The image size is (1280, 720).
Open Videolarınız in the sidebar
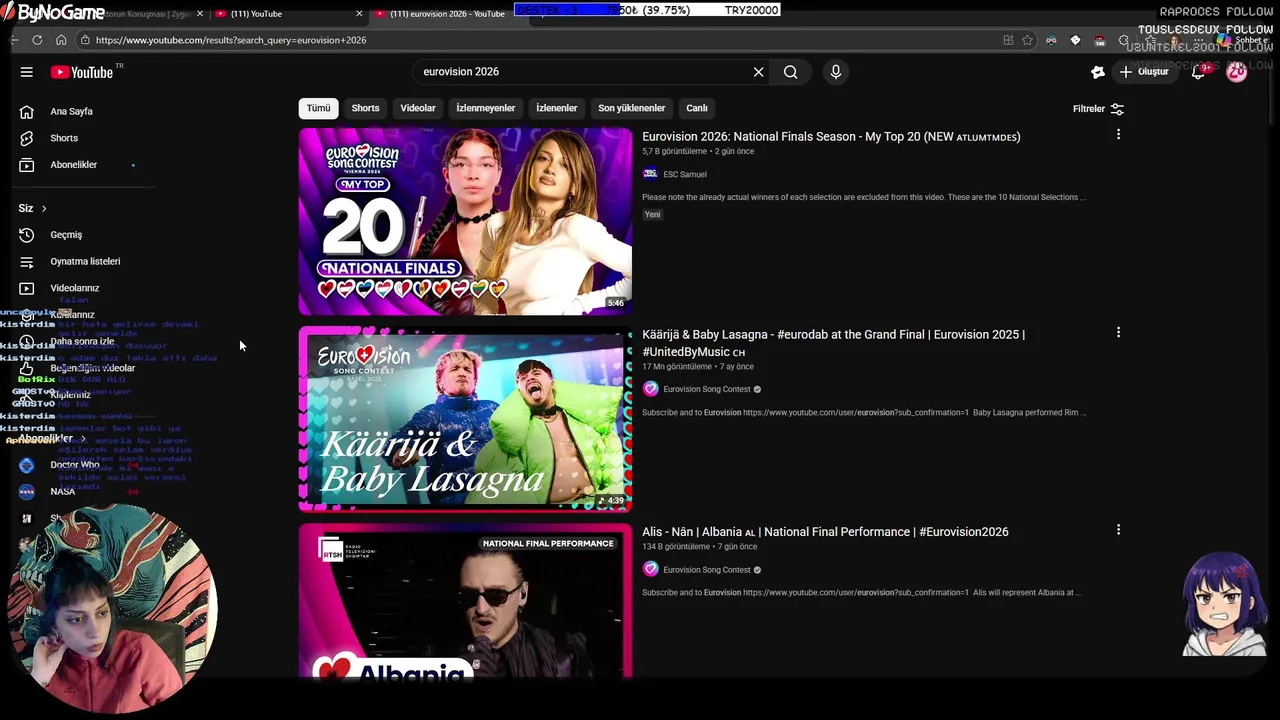pos(74,288)
